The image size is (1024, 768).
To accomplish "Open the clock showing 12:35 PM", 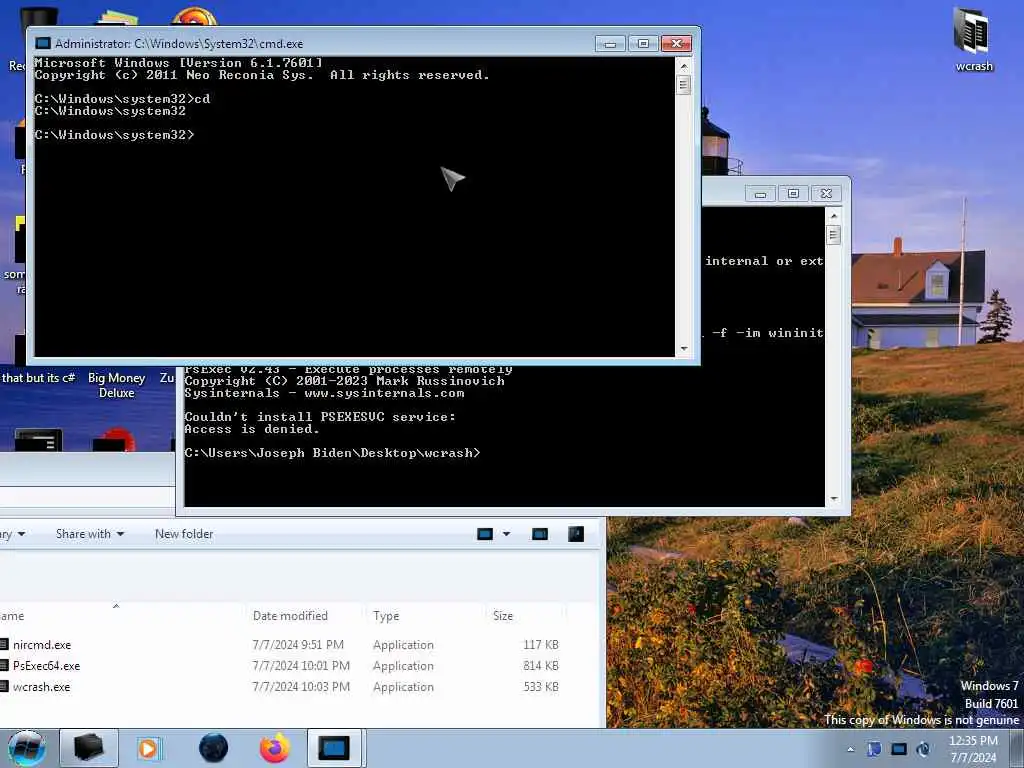I will [x=973, y=749].
